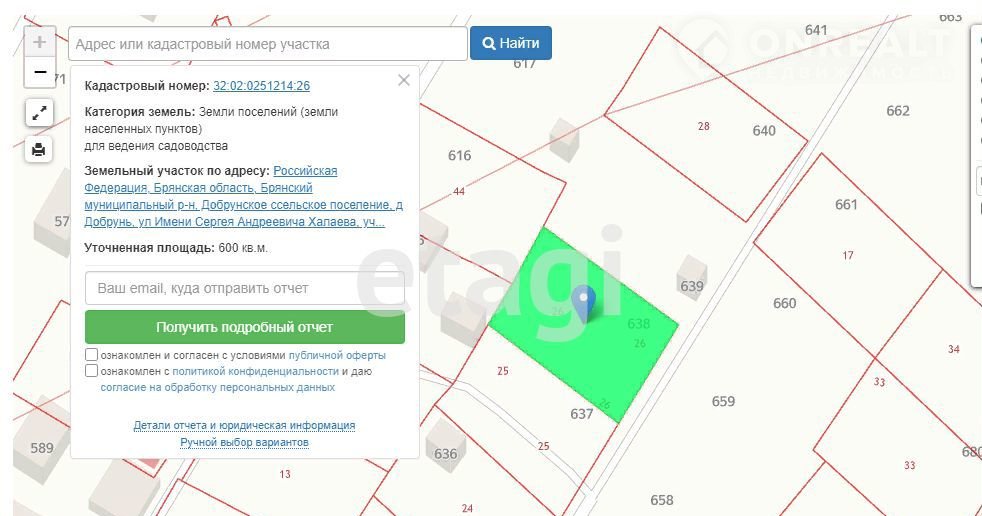Zoom in with the plus button
This screenshot has height=516, width=982.
(39, 42)
